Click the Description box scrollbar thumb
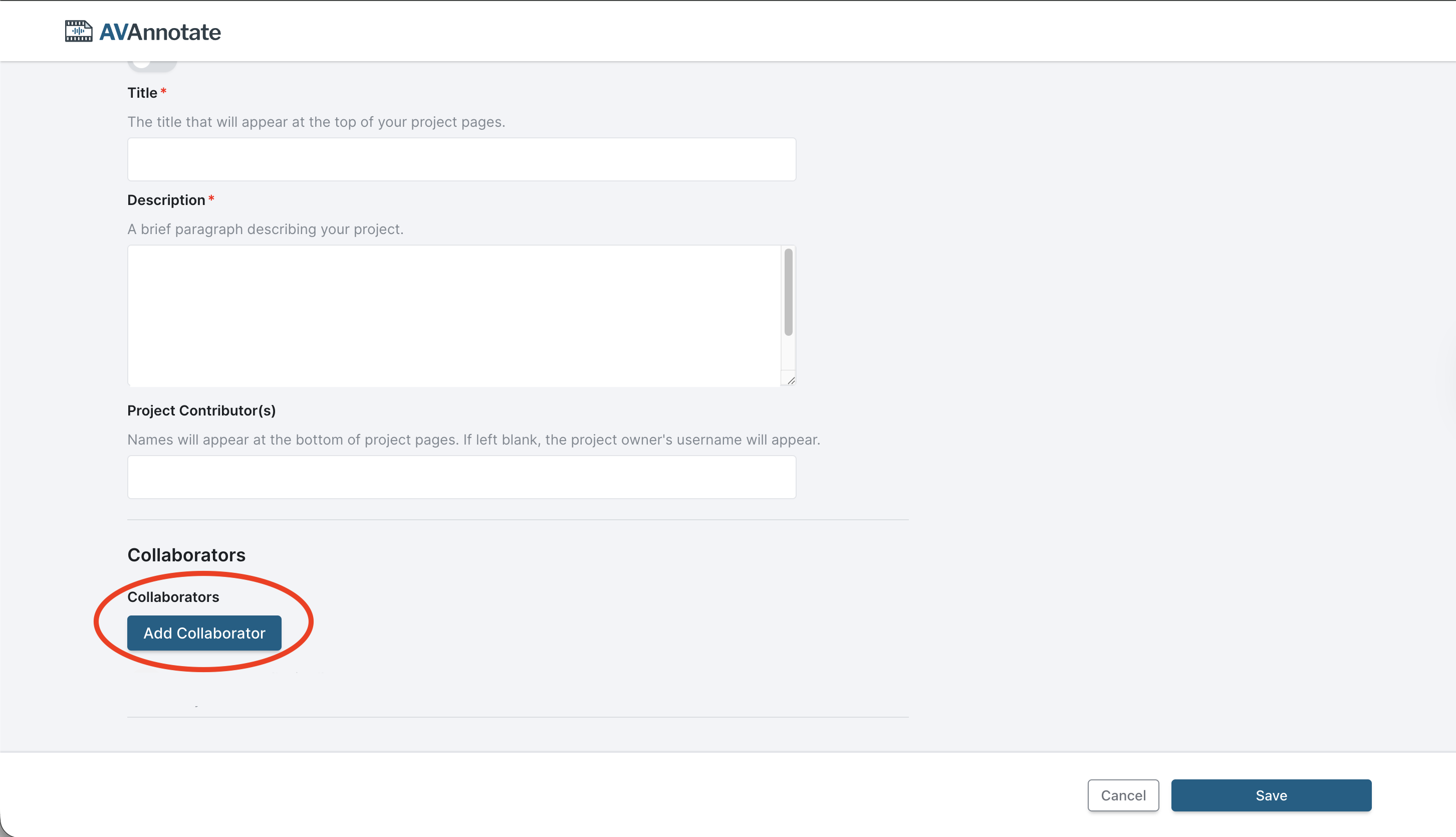Screen dimensions: 1456x837 (x=788, y=292)
